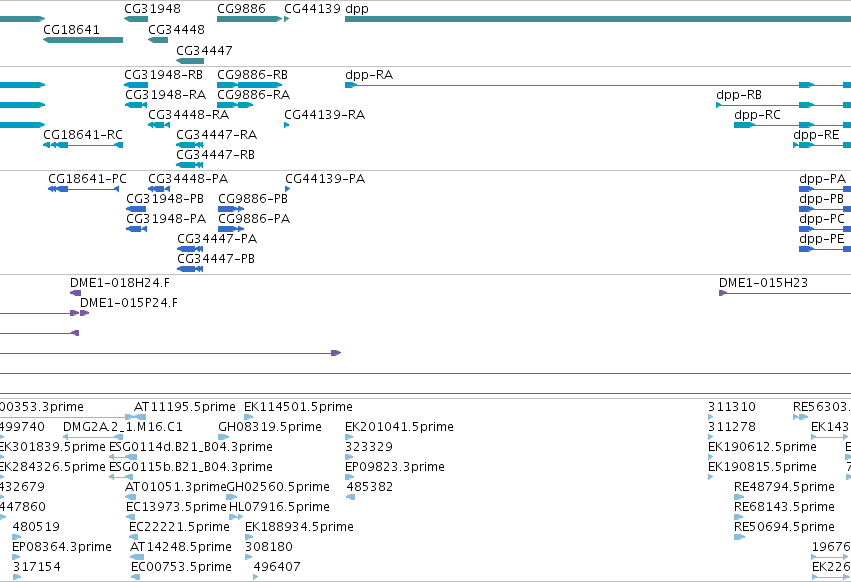Click EST EP09823.3prime
Viewport: 851px width, 582px height.
pyautogui.click(x=395, y=467)
